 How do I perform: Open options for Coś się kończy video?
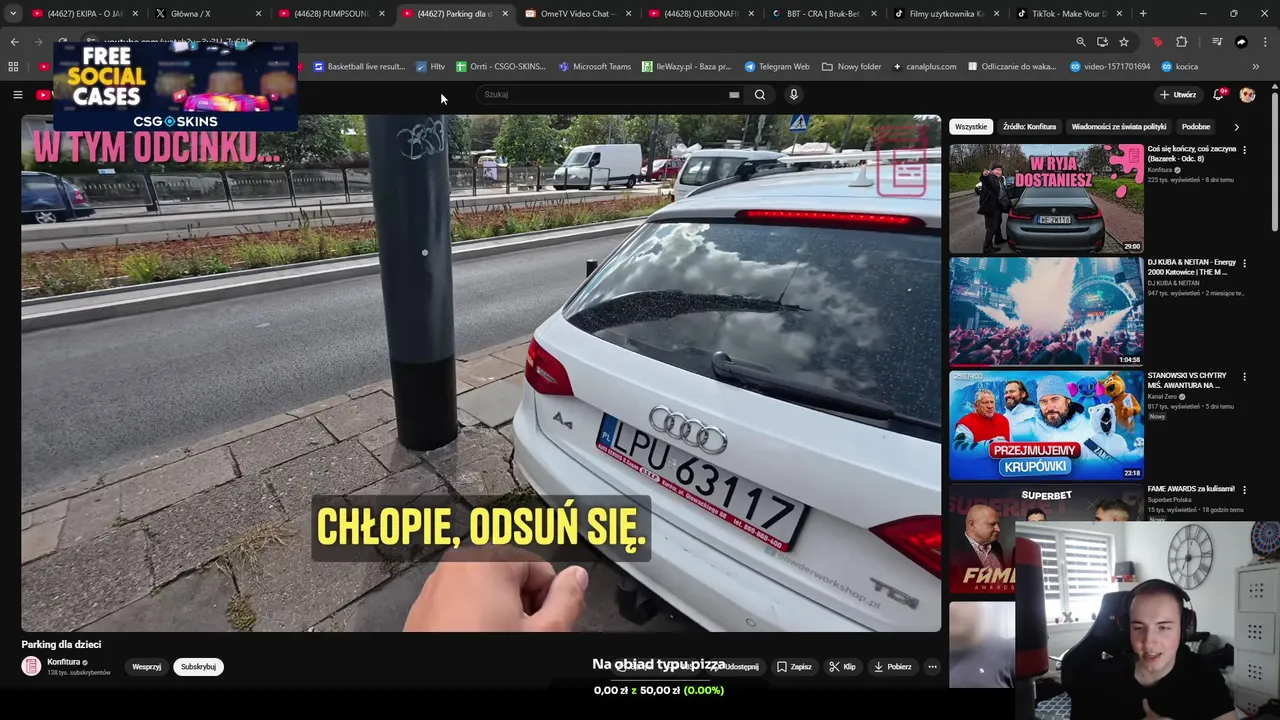1244,150
